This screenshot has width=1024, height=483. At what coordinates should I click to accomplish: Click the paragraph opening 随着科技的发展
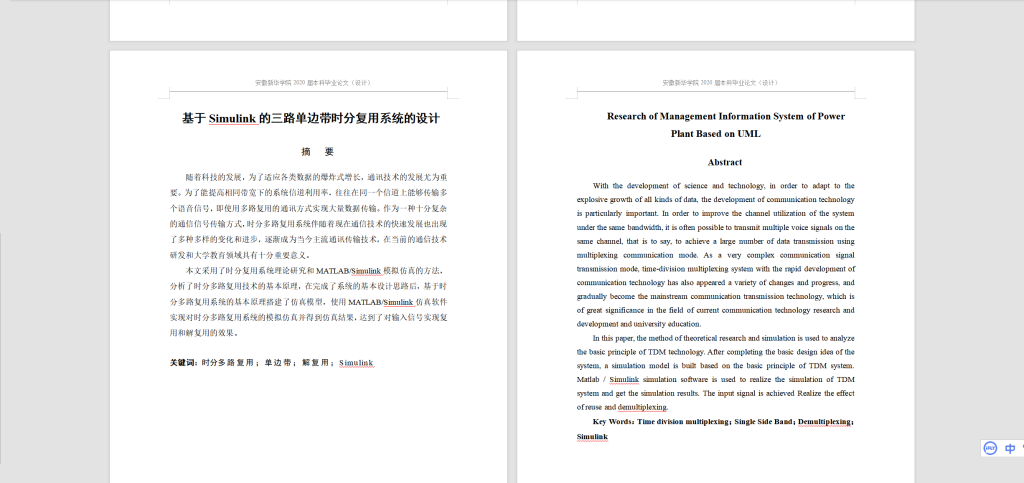pos(308,216)
